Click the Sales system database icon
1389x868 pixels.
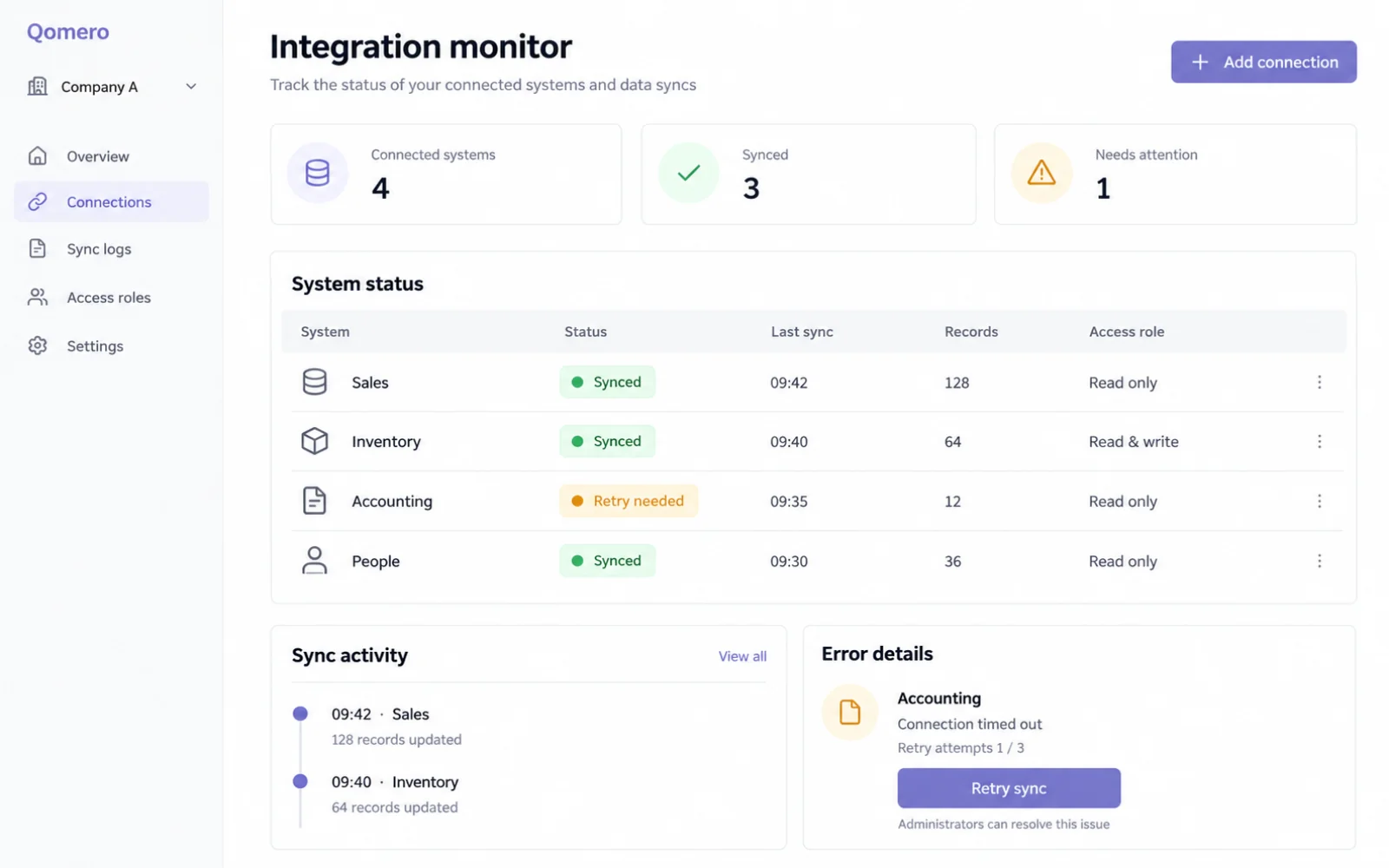tap(314, 382)
